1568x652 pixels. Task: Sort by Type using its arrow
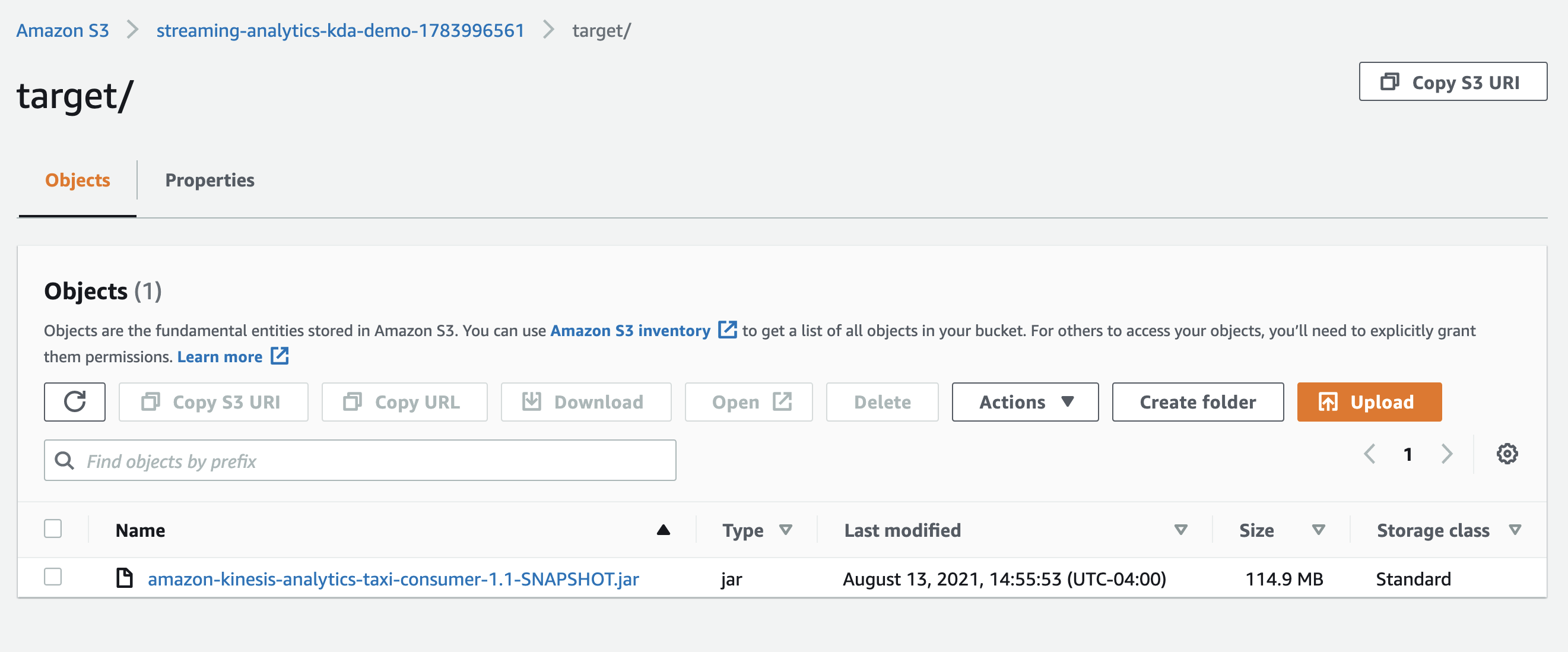[785, 530]
